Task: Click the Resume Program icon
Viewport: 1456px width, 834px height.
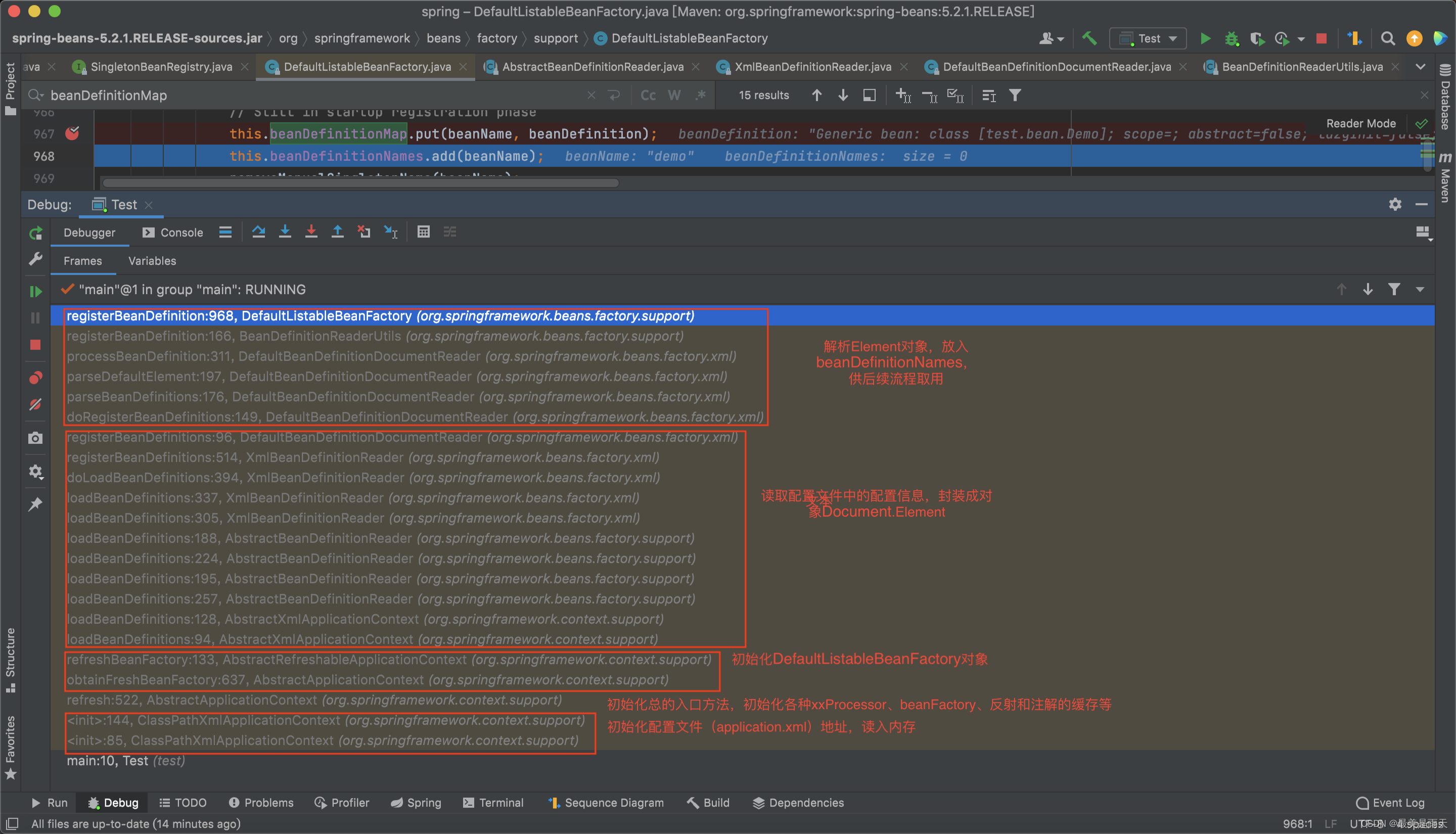Action: tap(35, 292)
